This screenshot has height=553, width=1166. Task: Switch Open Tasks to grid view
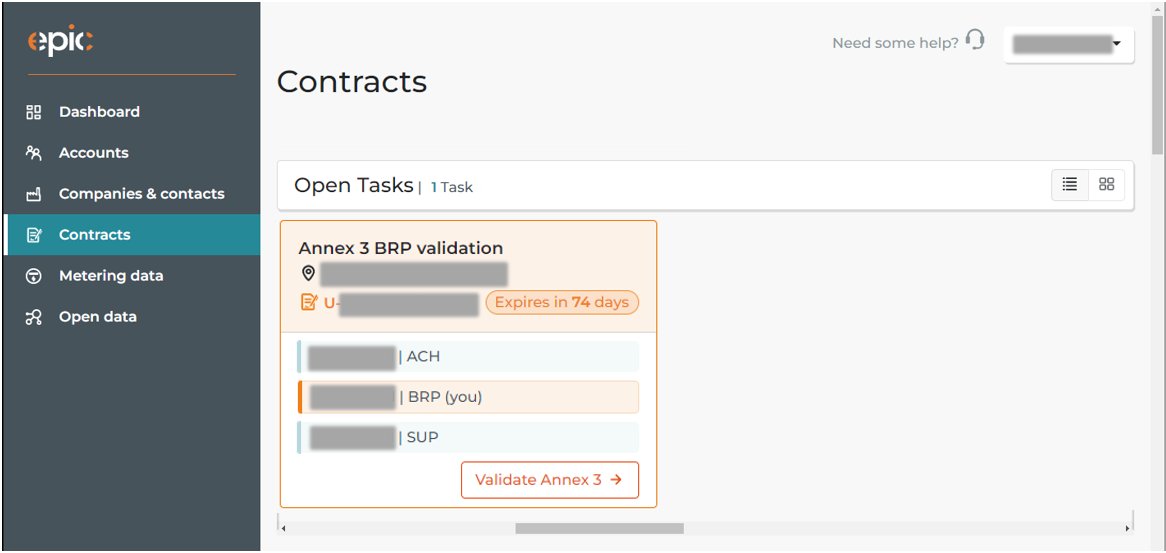[x=1107, y=184]
